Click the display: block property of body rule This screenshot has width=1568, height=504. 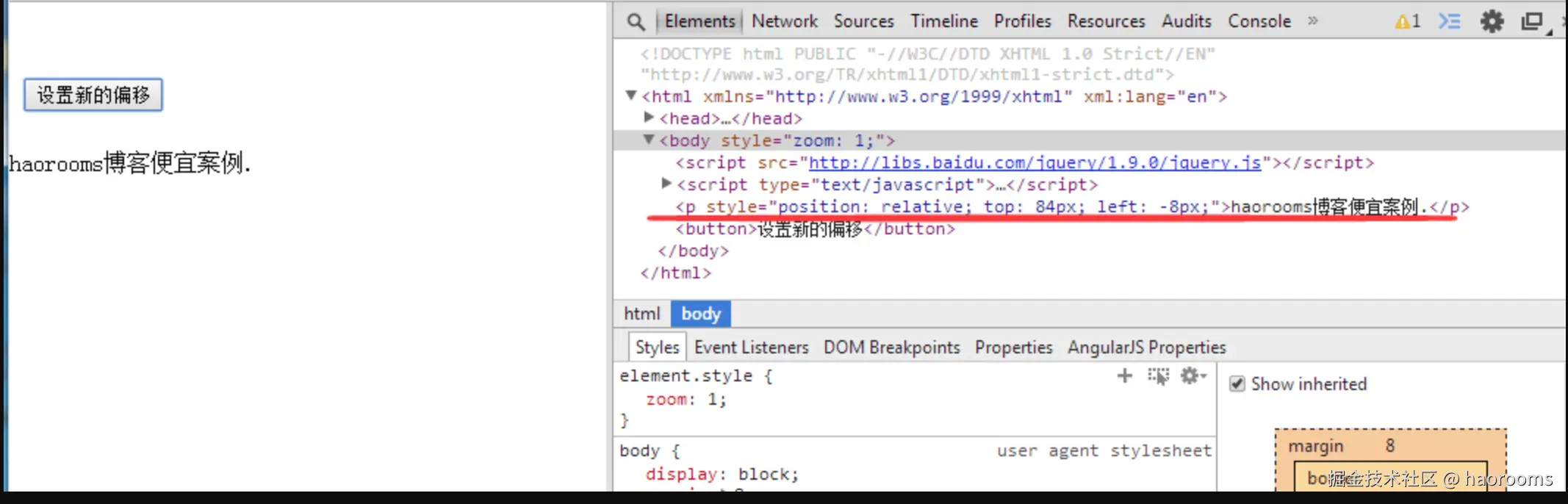pos(722,475)
